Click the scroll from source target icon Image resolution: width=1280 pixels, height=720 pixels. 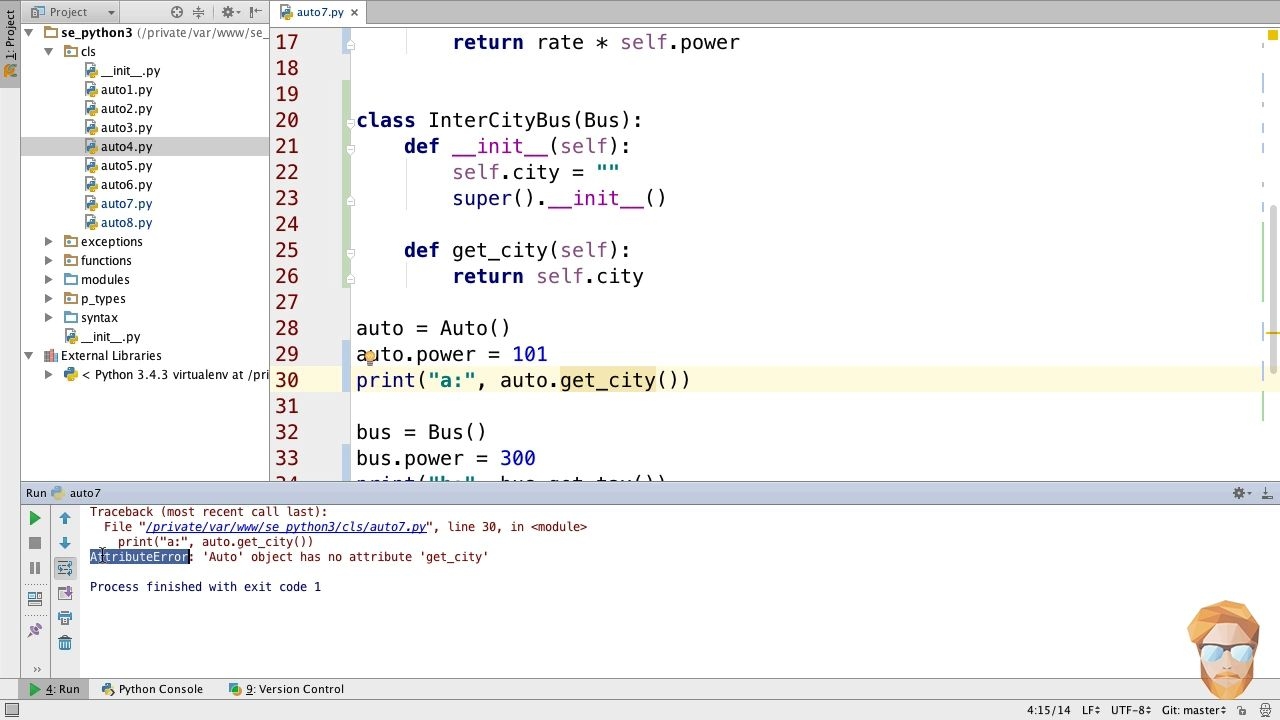(177, 12)
